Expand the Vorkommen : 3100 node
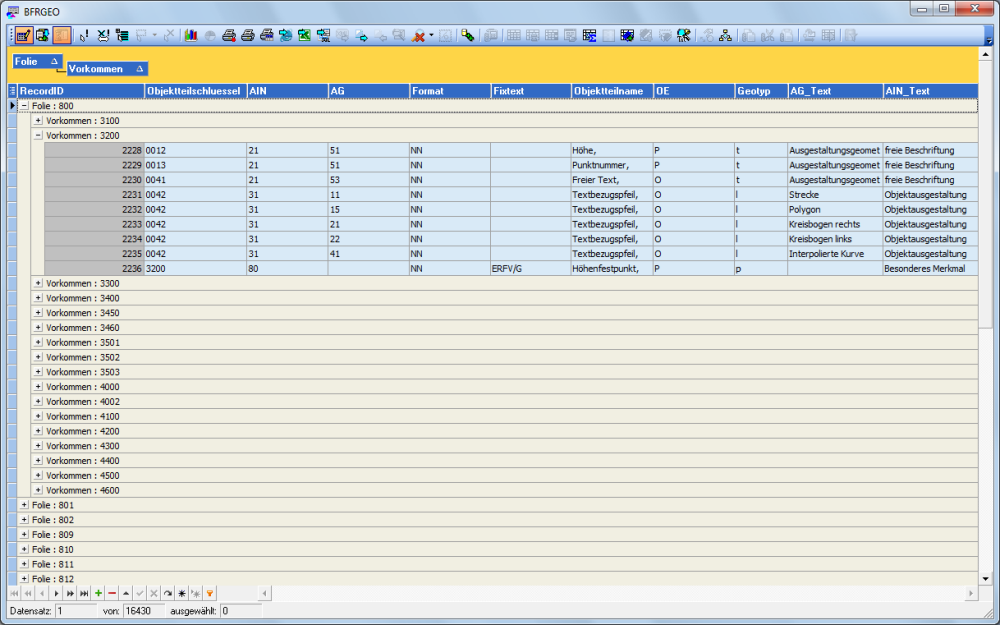Screen dimensions: 1000x625 coord(38,120)
